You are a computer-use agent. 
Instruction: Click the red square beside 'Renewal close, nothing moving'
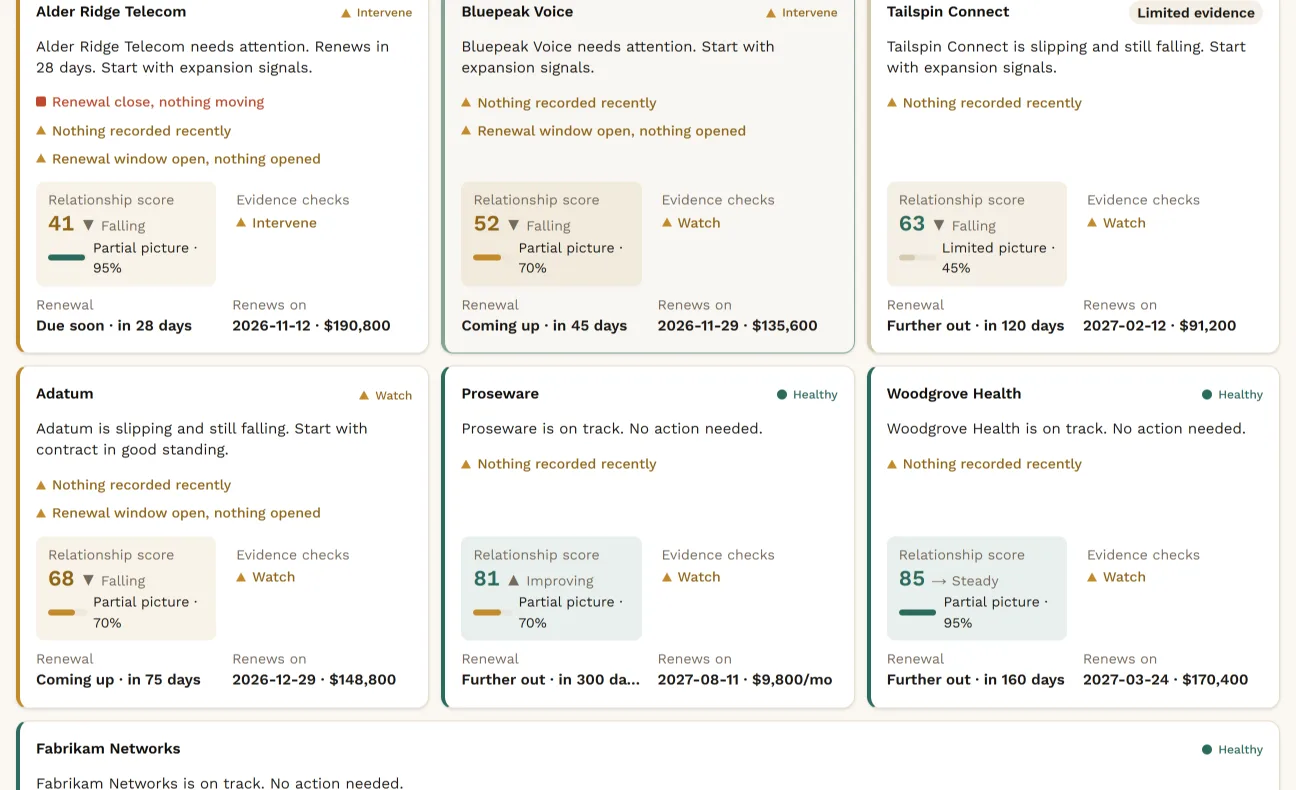(41, 102)
